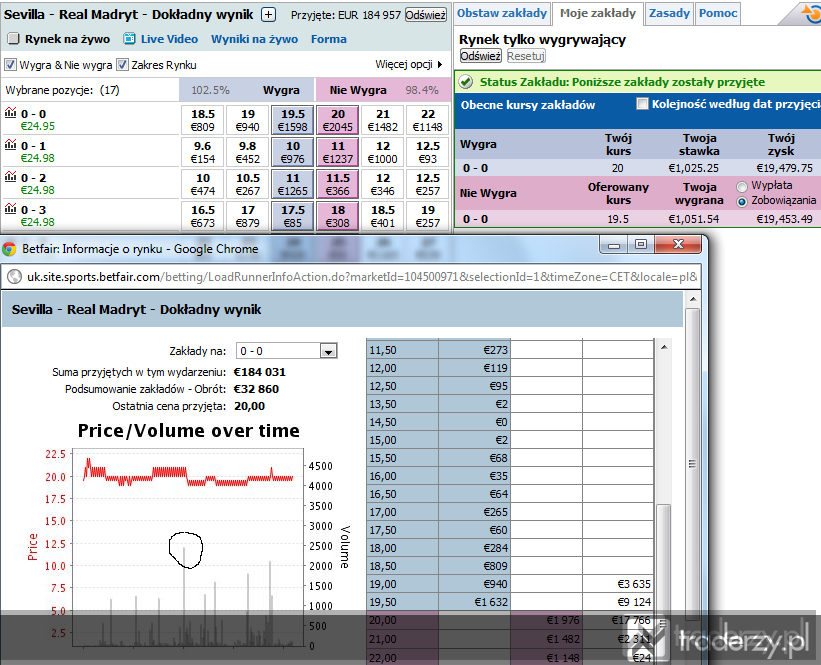Tick the Rynek na żywo checkbox

coord(13,38)
